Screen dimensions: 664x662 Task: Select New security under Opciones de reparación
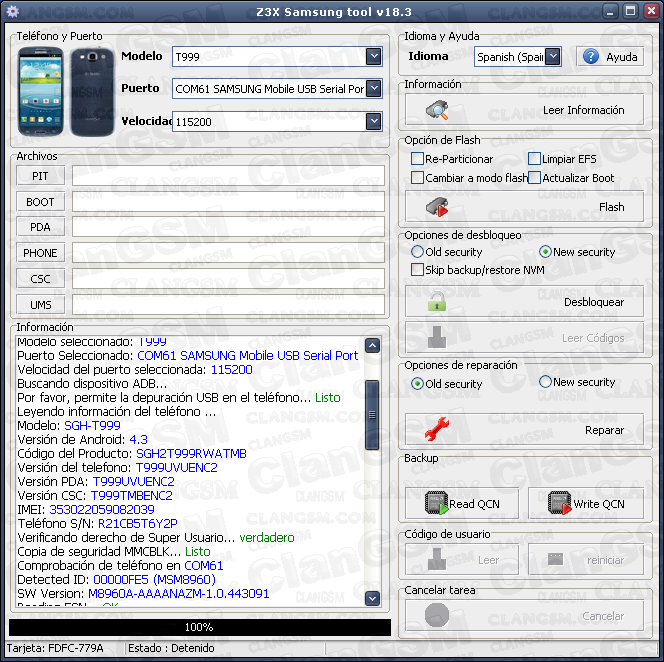(545, 382)
